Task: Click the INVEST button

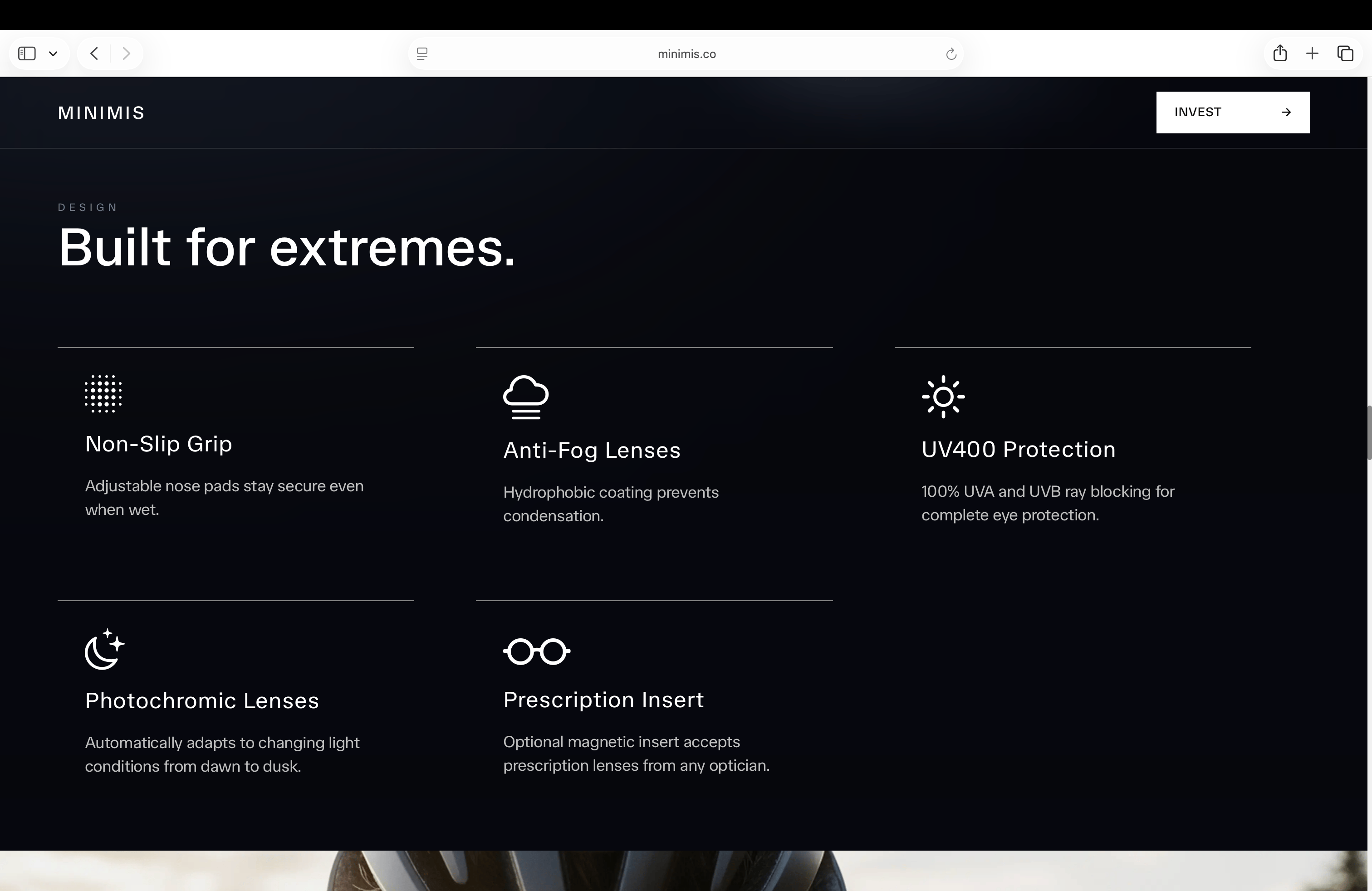Action: 1233,113
